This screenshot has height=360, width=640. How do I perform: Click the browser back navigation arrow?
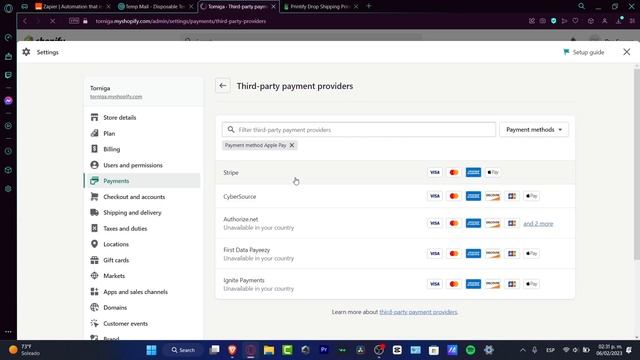pos(25,21)
